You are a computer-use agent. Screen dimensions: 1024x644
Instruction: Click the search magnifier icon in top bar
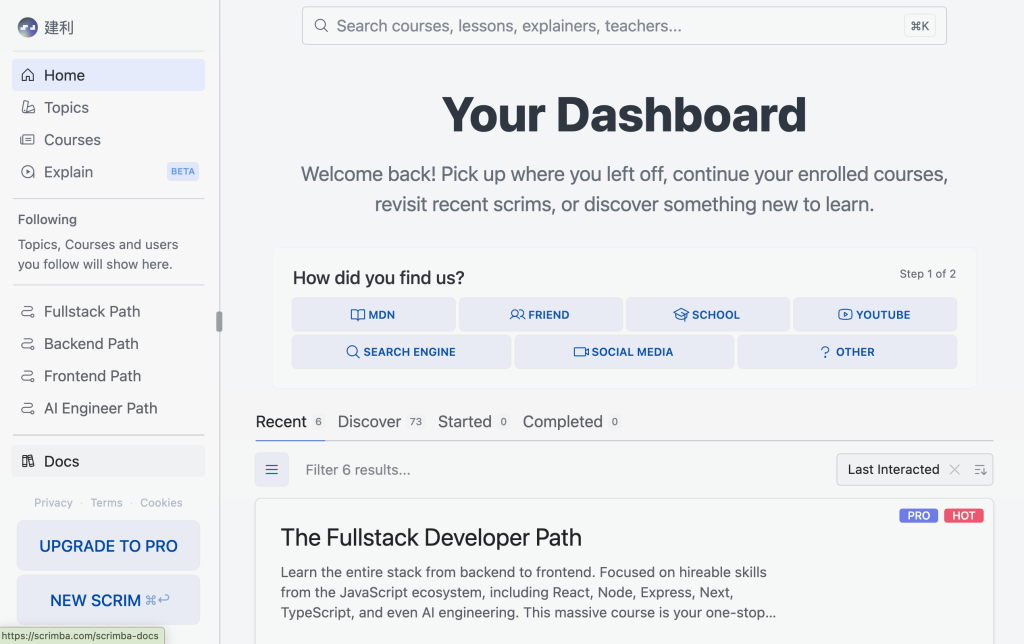tap(321, 25)
